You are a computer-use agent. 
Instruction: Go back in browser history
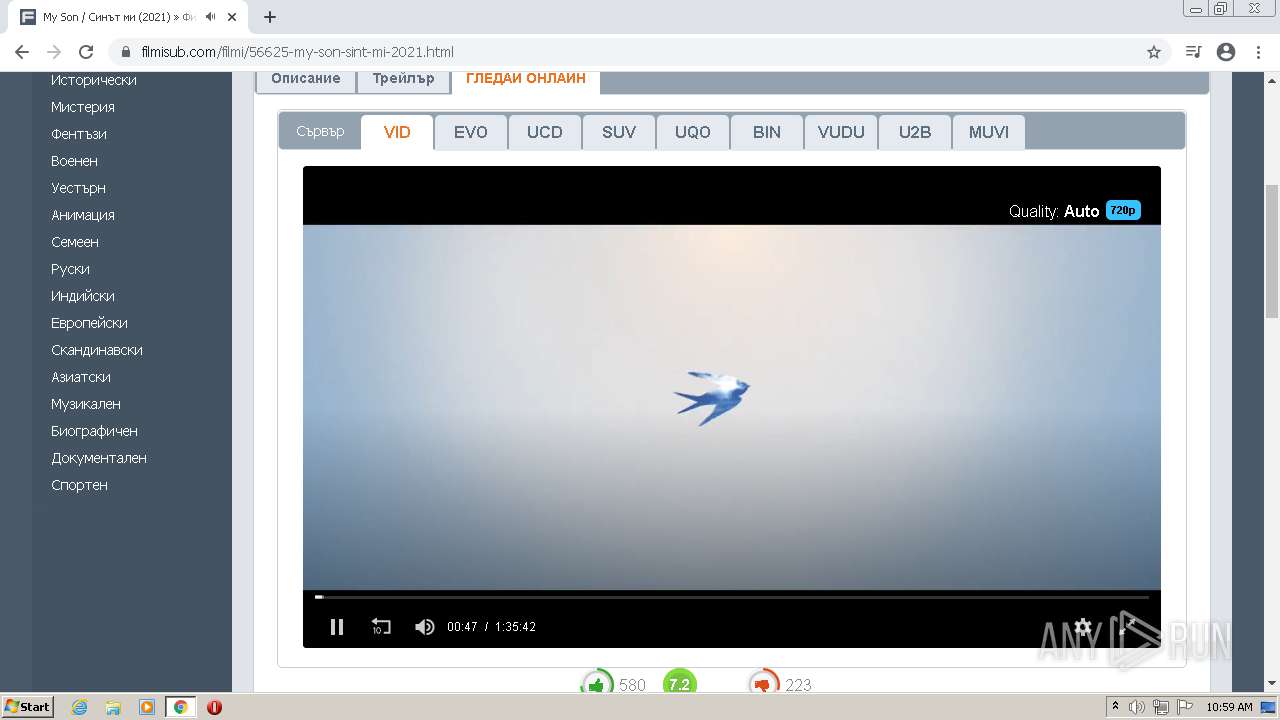[22, 52]
